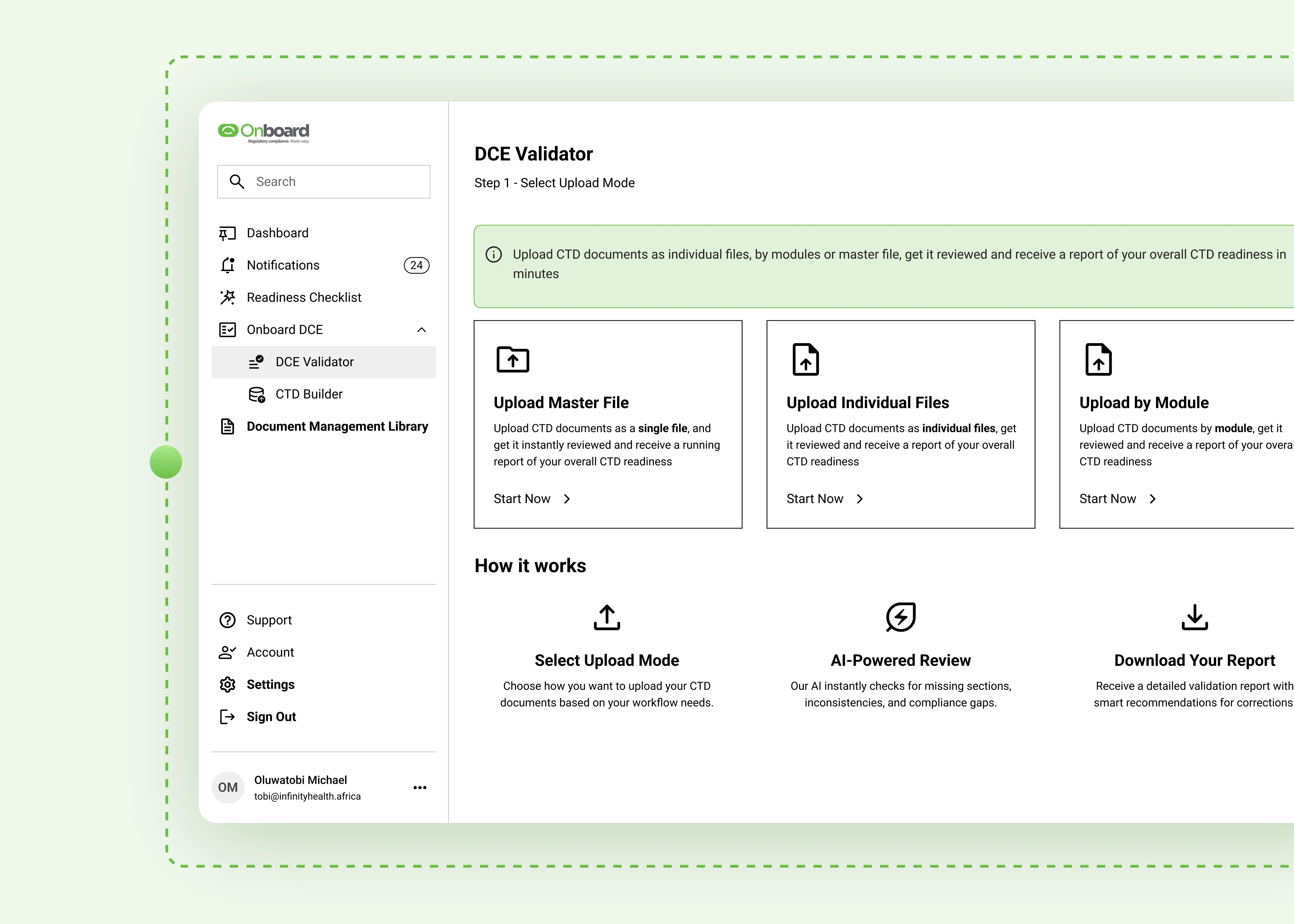Select DCE Validator submenu item

(x=323, y=362)
